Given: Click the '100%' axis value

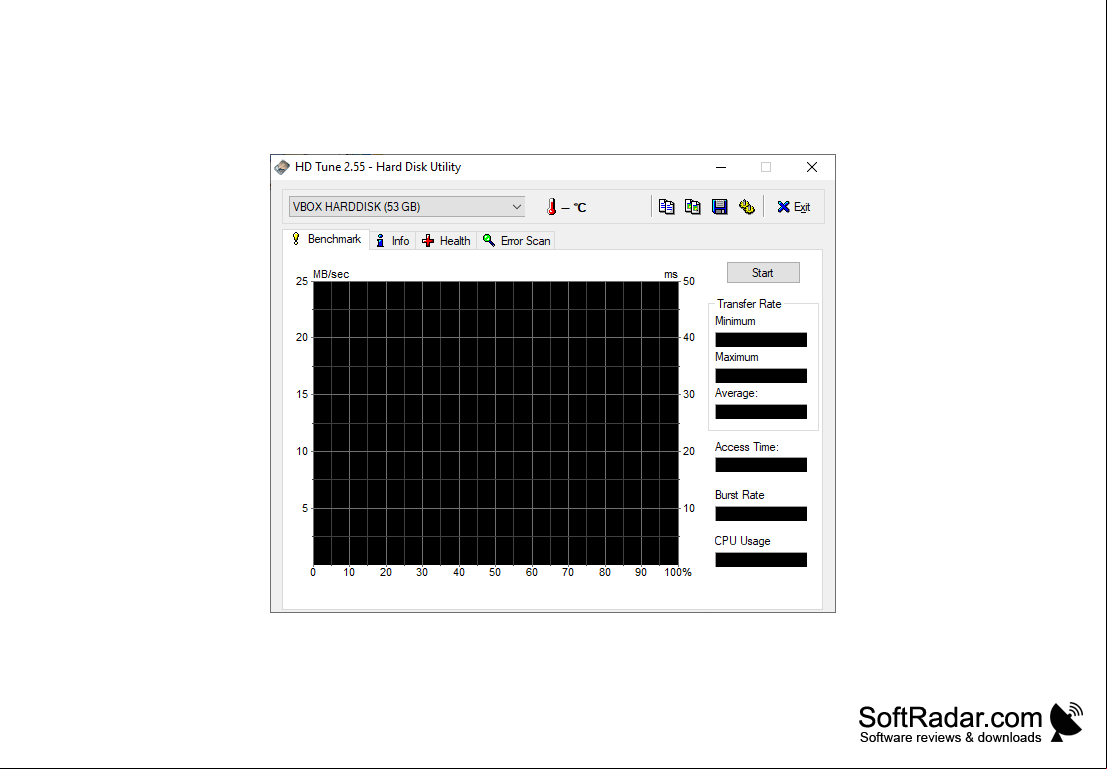Looking at the screenshot, I should coord(678,572).
